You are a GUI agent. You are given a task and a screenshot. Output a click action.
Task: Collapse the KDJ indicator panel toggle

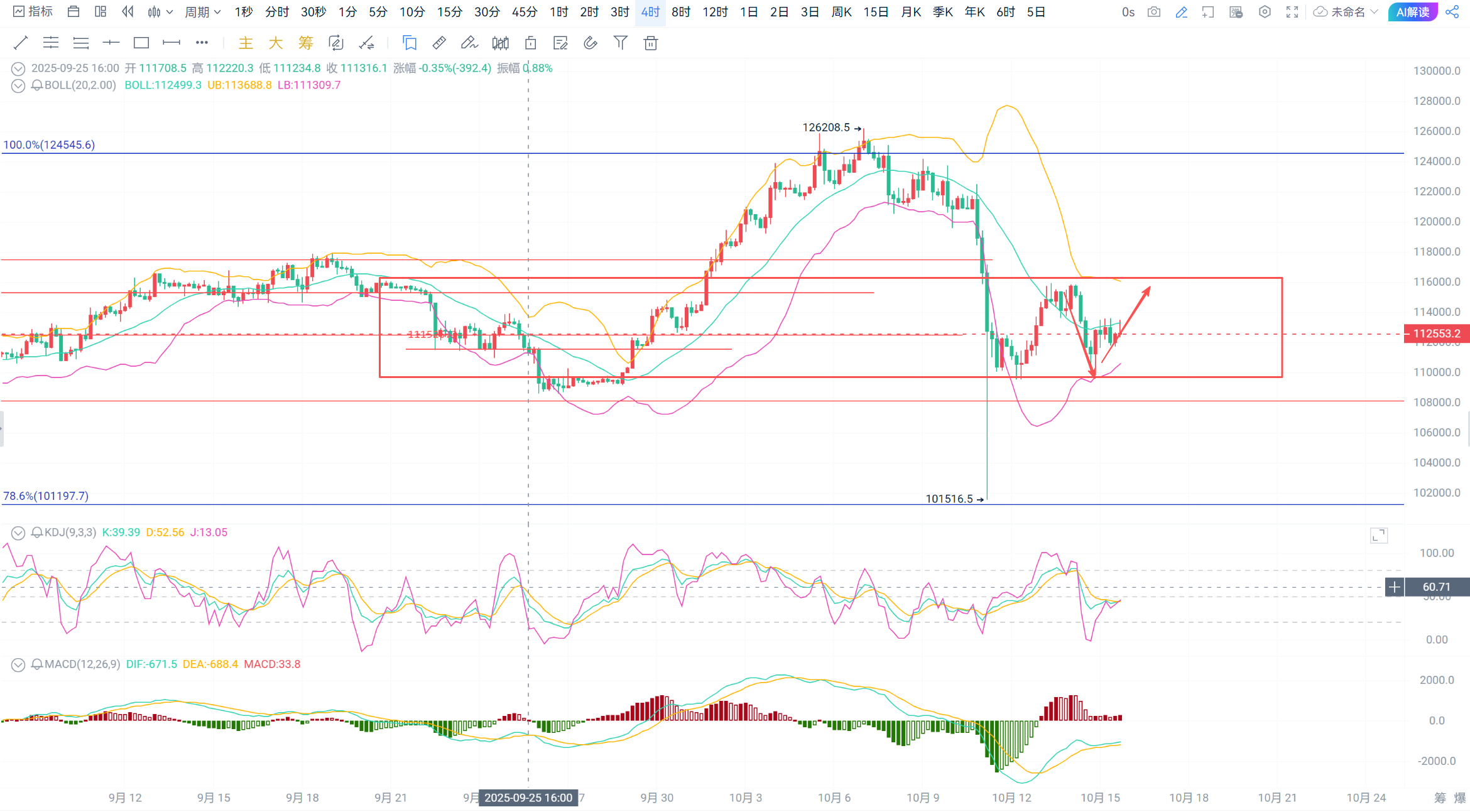pyautogui.click(x=18, y=533)
